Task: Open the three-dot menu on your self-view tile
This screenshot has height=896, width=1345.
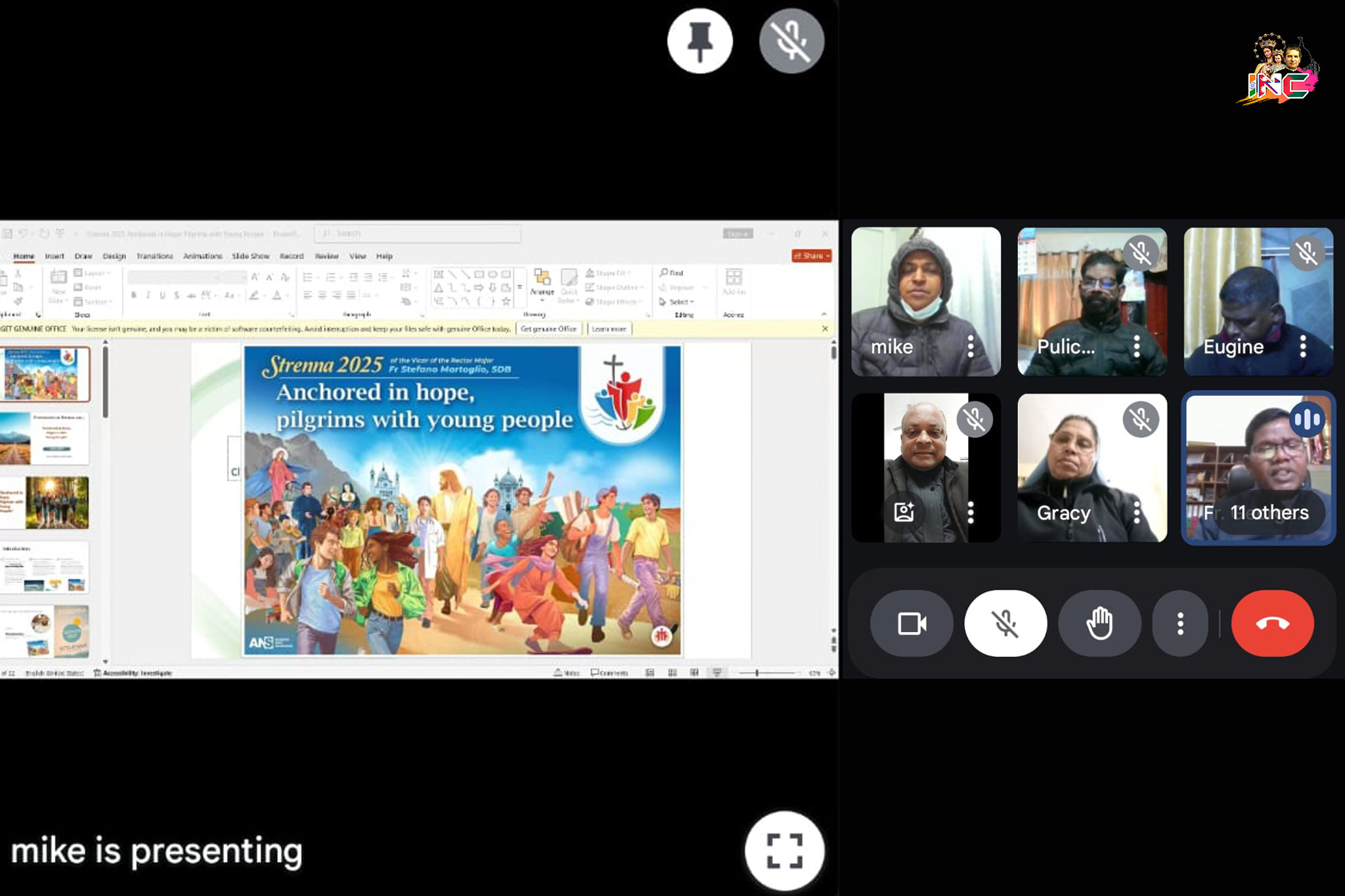Action: [x=971, y=512]
